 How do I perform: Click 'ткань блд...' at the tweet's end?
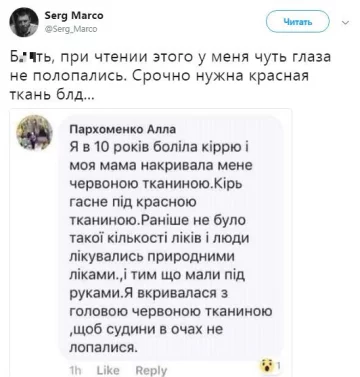52,95
